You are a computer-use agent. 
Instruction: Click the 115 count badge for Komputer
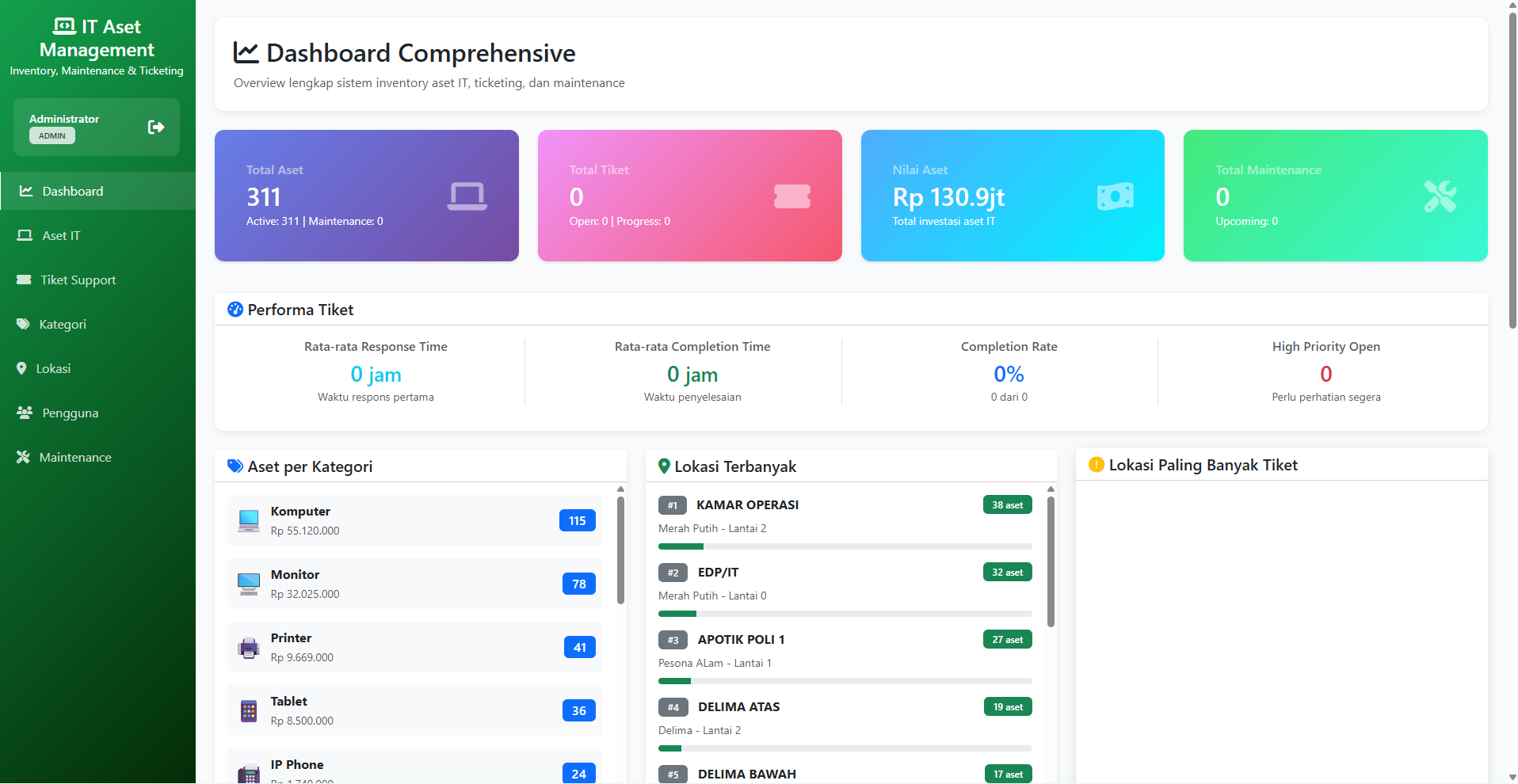pyautogui.click(x=577, y=521)
